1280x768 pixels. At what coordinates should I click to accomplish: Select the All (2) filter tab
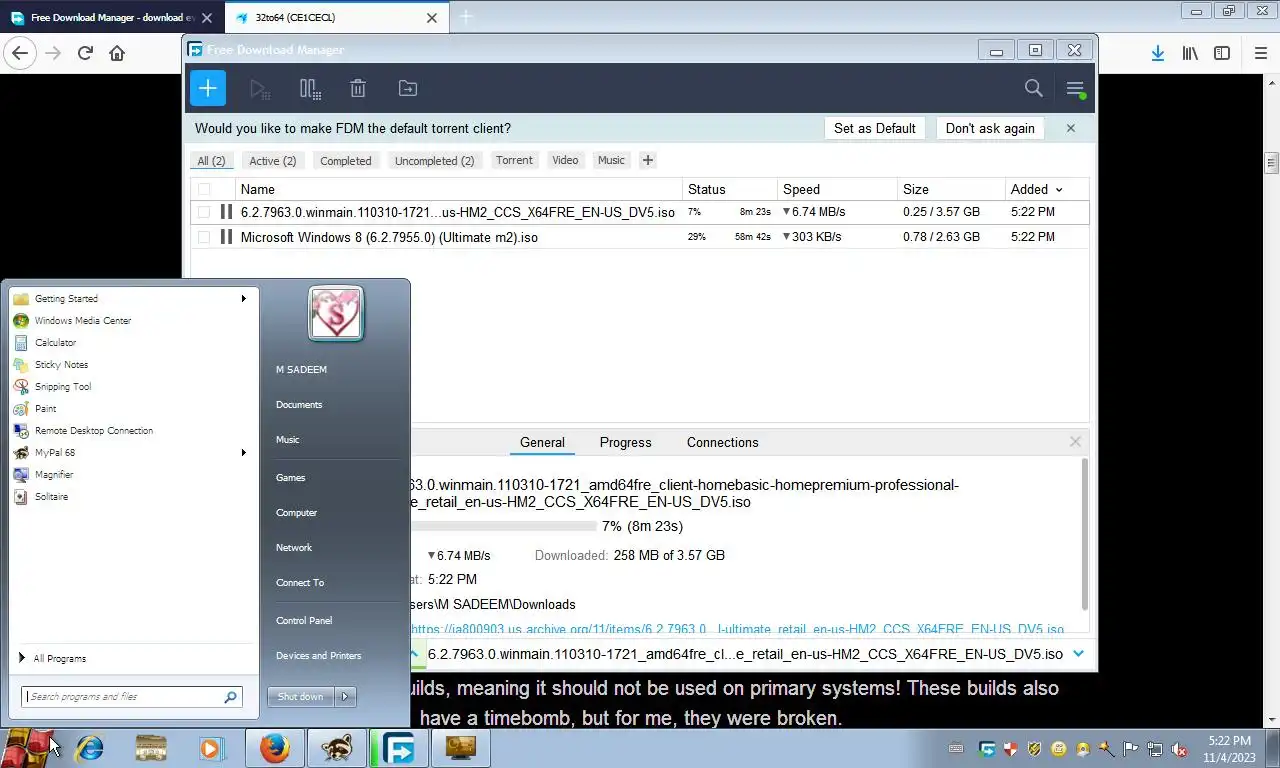pos(211,160)
